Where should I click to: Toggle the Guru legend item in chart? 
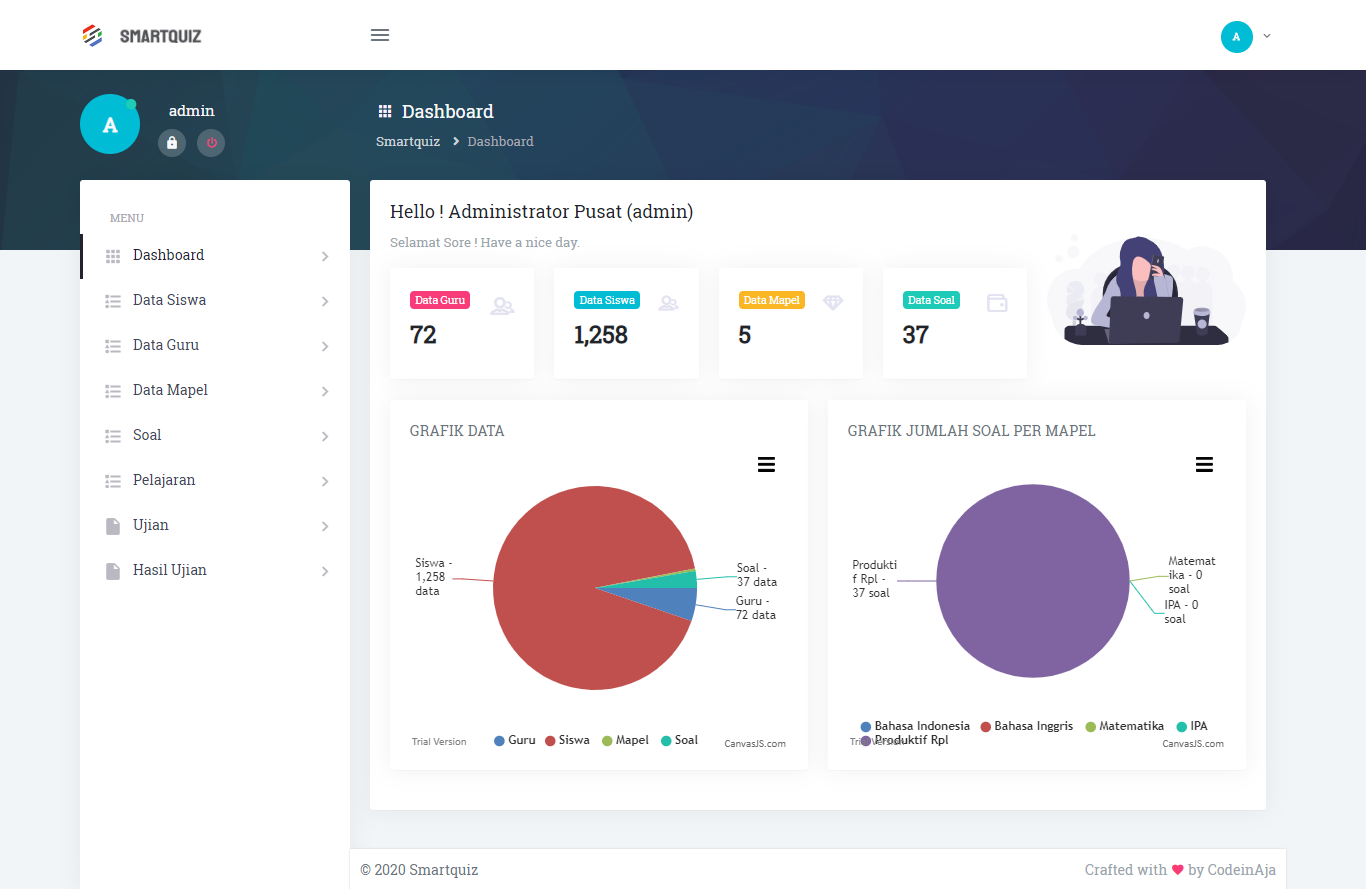pos(515,740)
